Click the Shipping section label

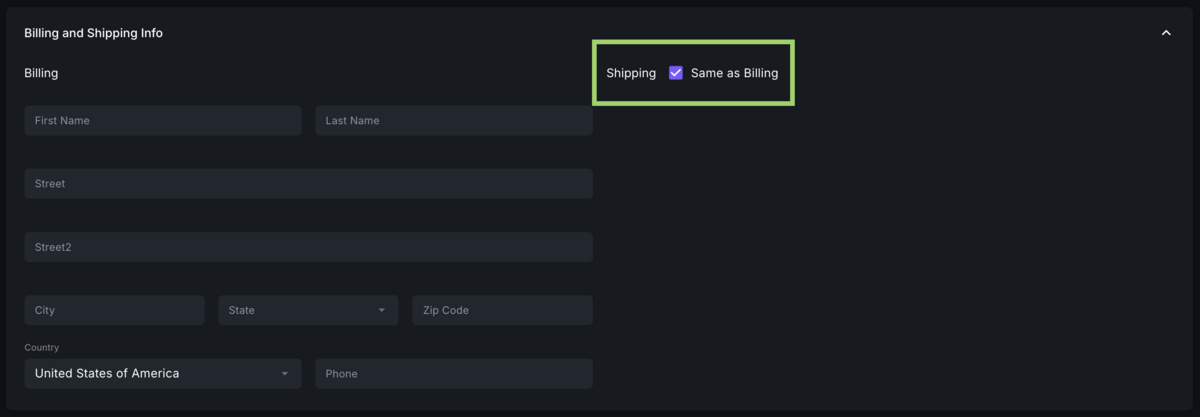[x=631, y=73]
